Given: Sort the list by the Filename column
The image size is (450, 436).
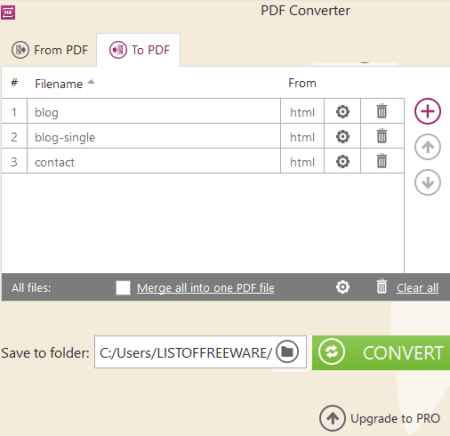Looking at the screenshot, I should (x=65, y=84).
